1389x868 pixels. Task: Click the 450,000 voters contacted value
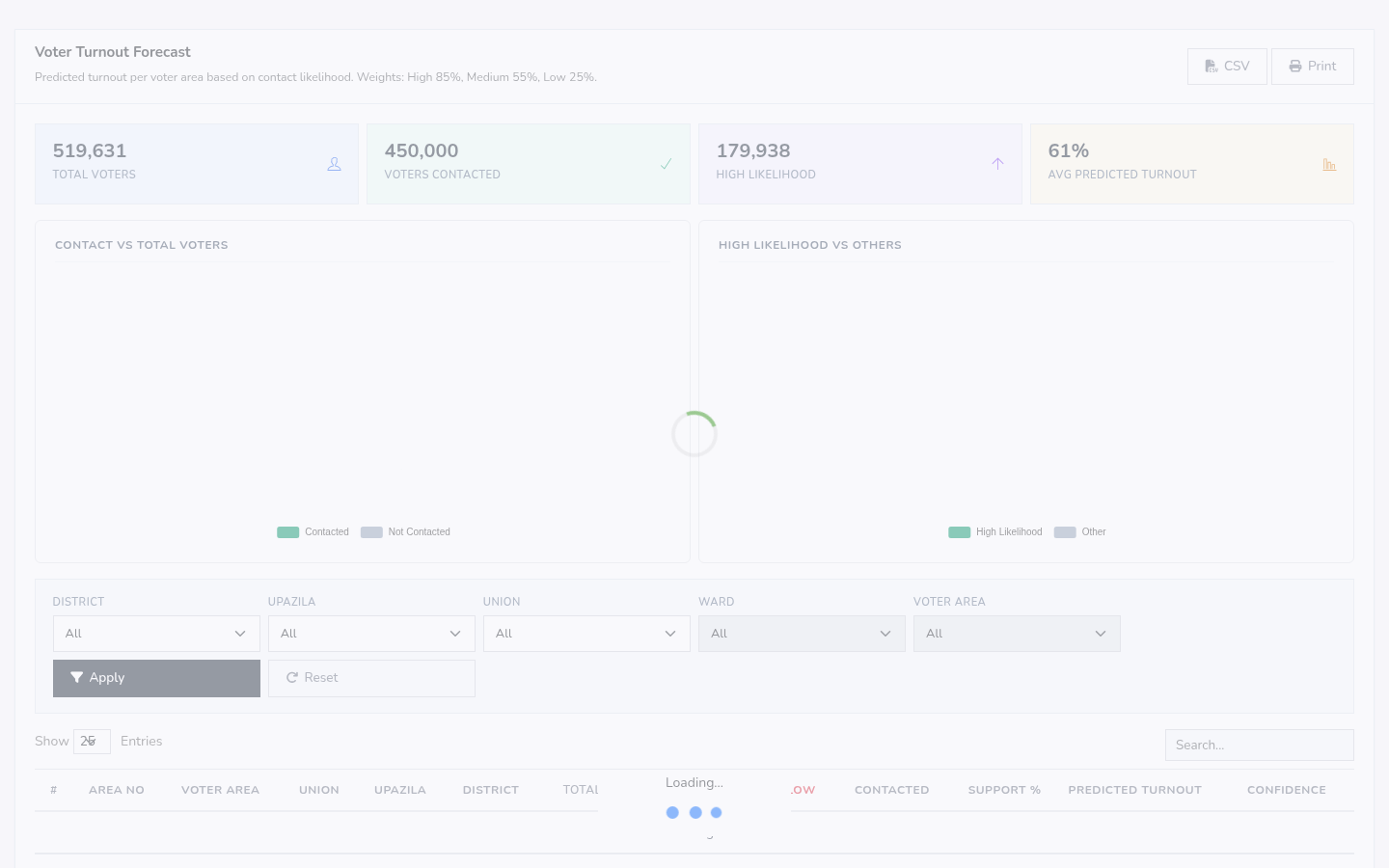(x=422, y=150)
